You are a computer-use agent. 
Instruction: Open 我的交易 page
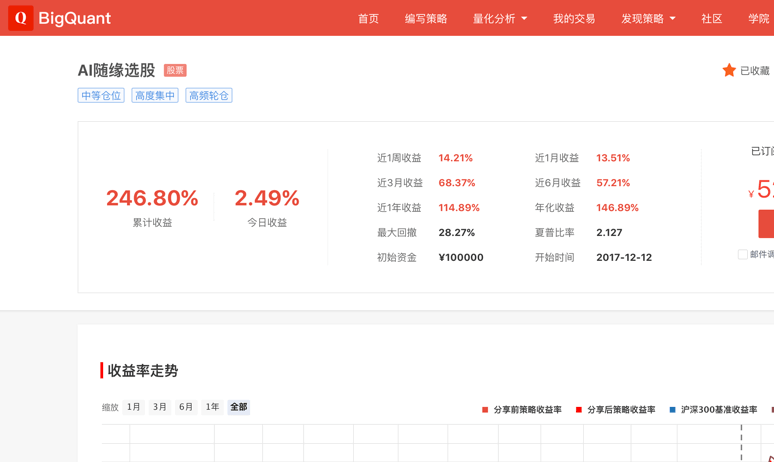pyautogui.click(x=574, y=19)
